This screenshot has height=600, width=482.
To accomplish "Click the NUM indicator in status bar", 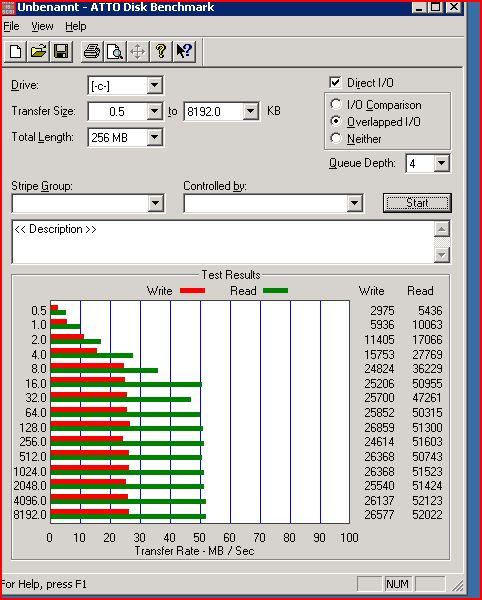I will click(x=397, y=584).
